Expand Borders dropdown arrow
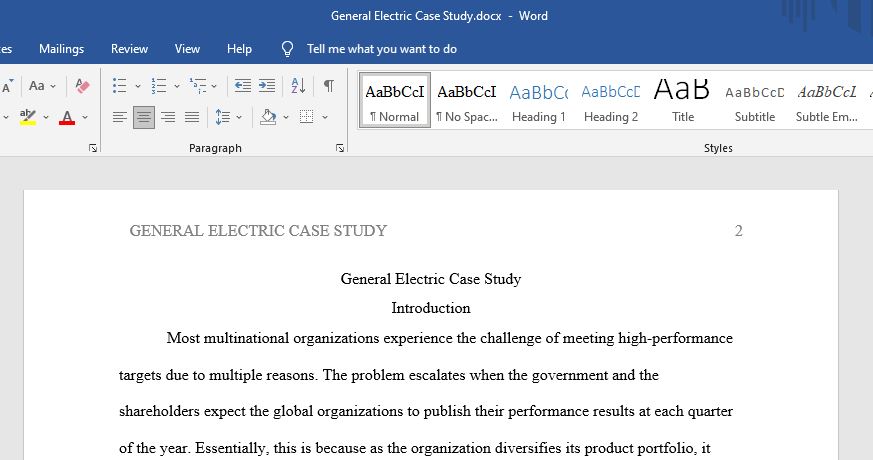This screenshot has height=460, width=873. pyautogui.click(x=325, y=118)
